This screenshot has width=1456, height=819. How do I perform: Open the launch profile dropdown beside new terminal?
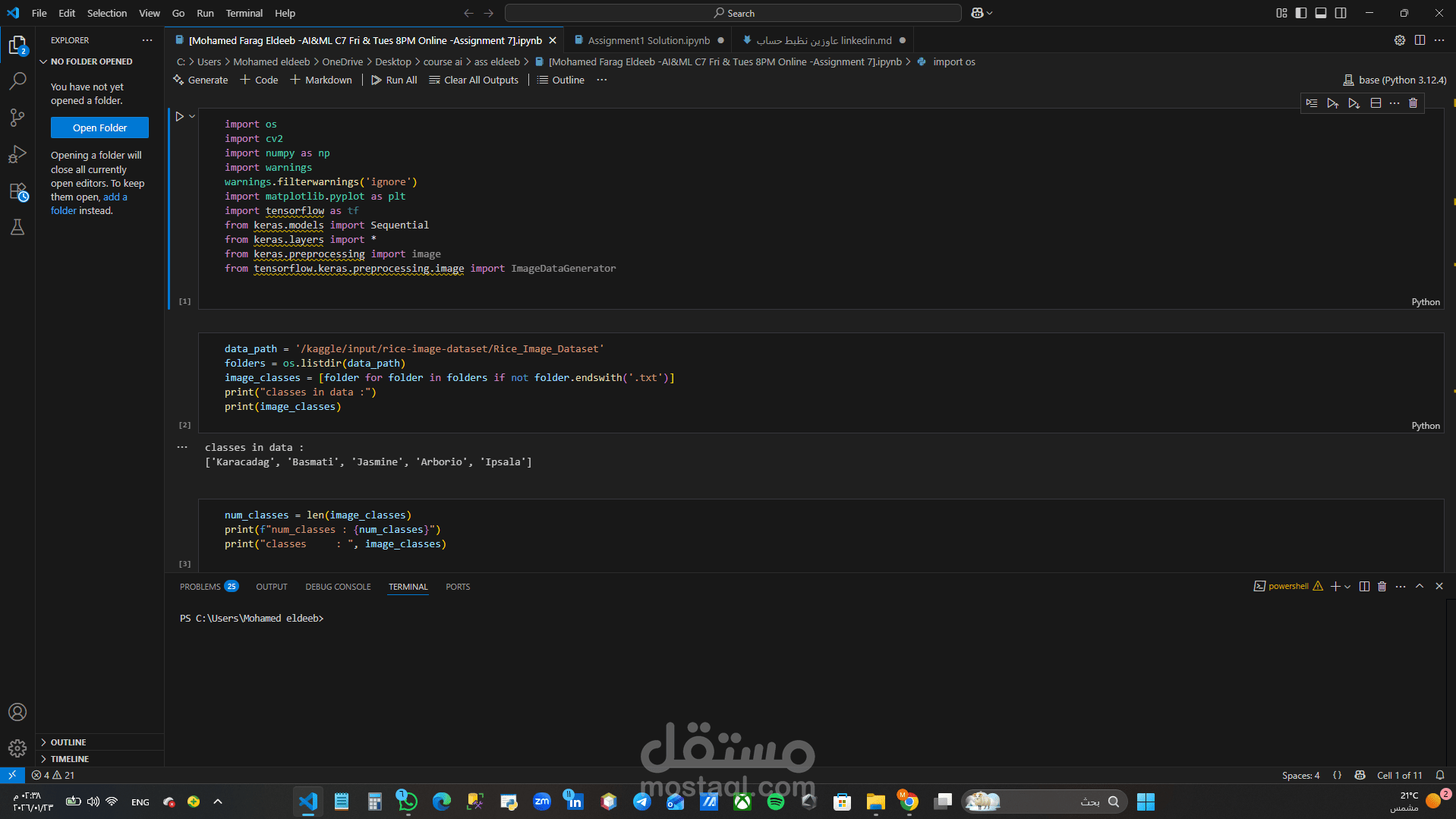click(1347, 587)
